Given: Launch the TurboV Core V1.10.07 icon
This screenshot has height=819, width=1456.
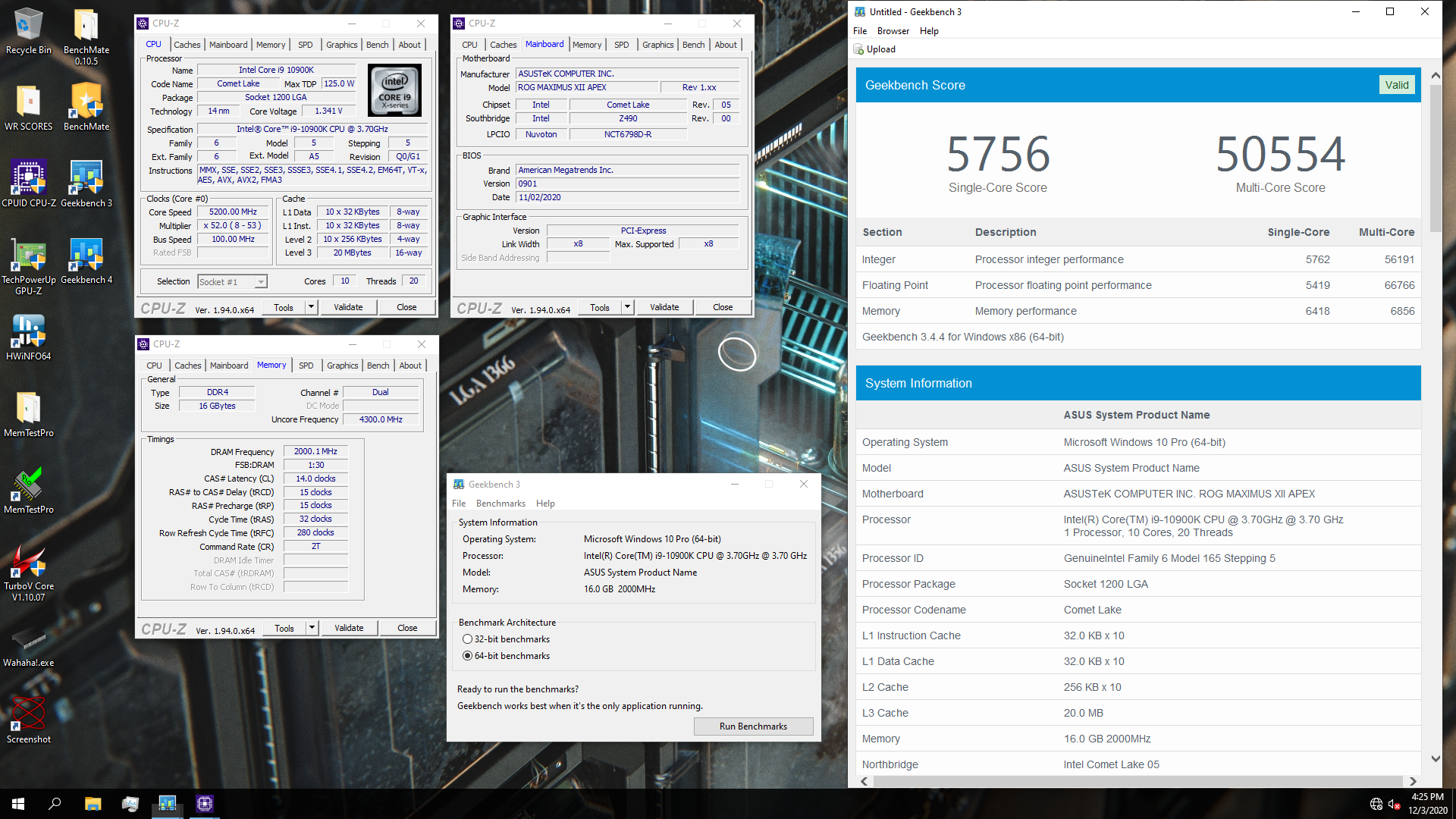Looking at the screenshot, I should (28, 573).
